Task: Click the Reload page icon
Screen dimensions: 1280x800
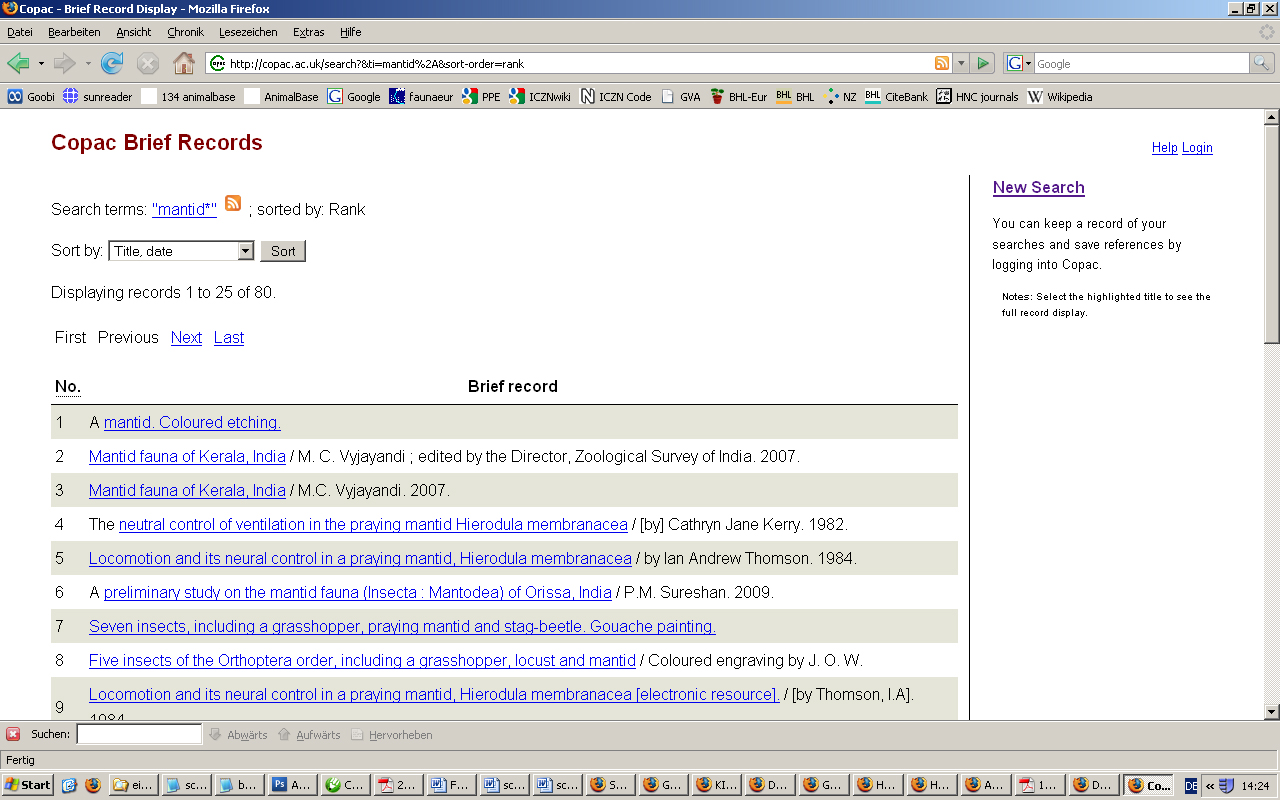Action: (112, 64)
